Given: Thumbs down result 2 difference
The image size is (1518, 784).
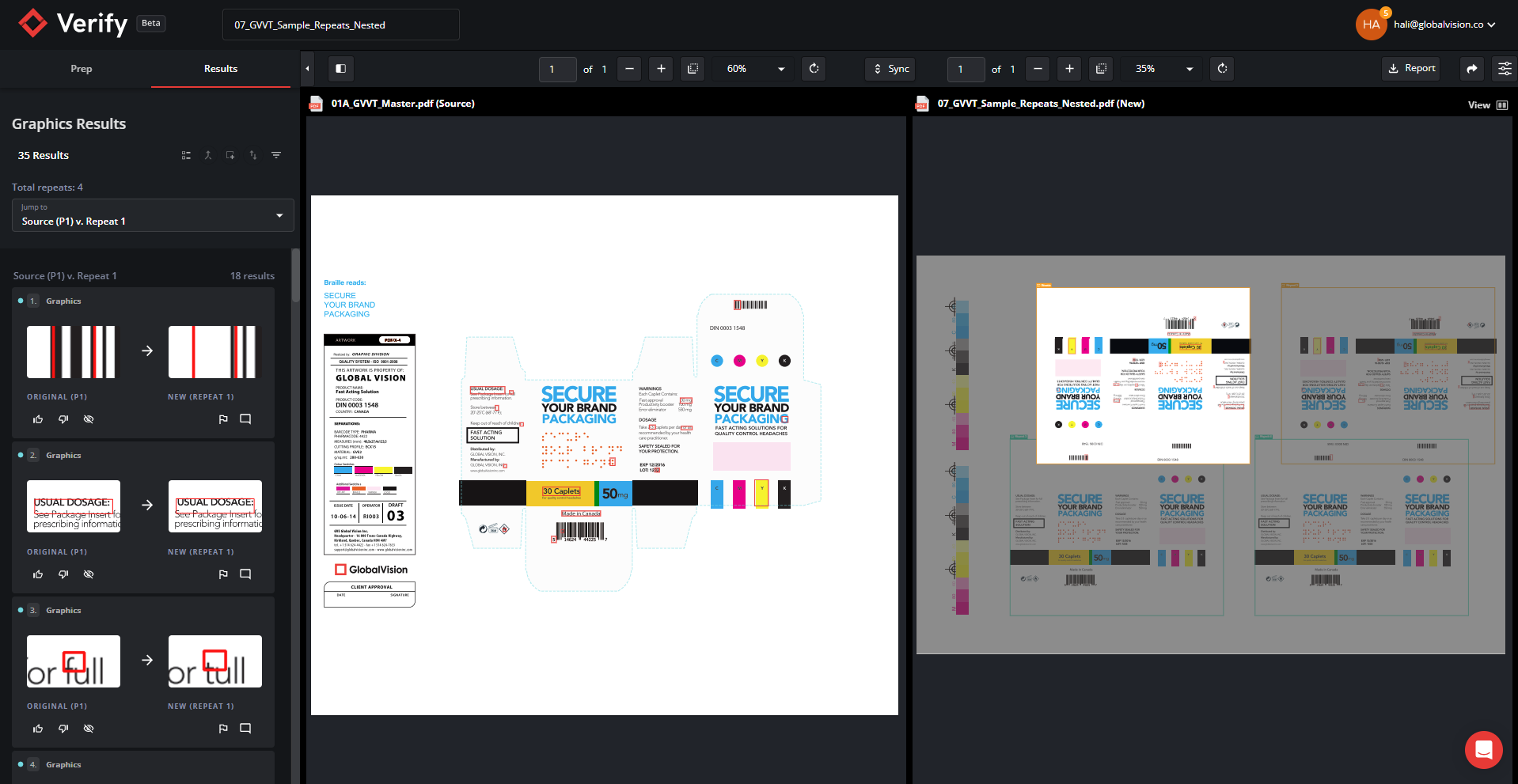Looking at the screenshot, I should (63, 574).
